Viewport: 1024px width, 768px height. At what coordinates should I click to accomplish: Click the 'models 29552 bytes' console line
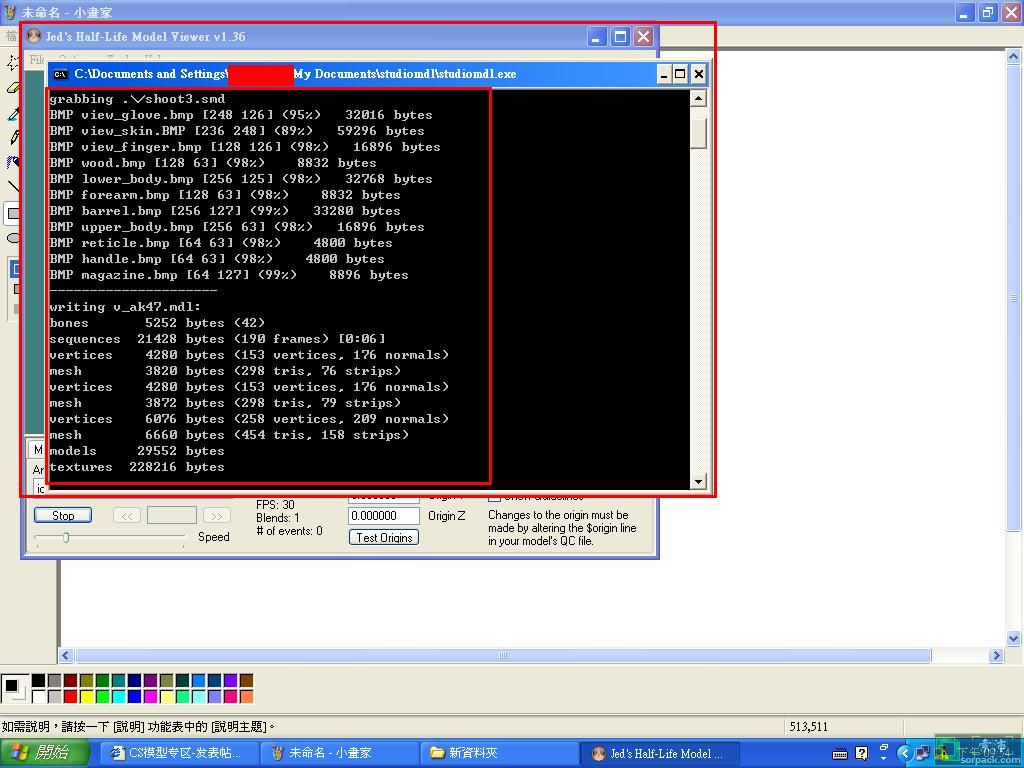(136, 451)
